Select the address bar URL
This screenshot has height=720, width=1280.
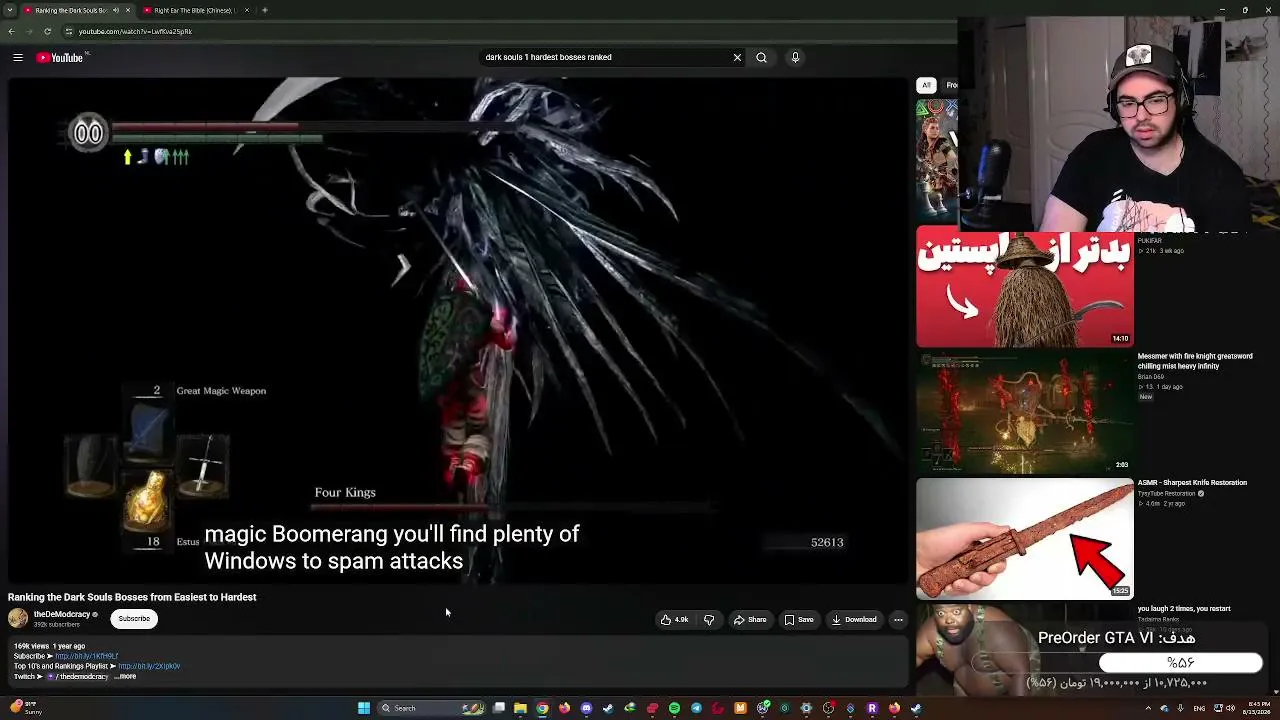[135, 31]
